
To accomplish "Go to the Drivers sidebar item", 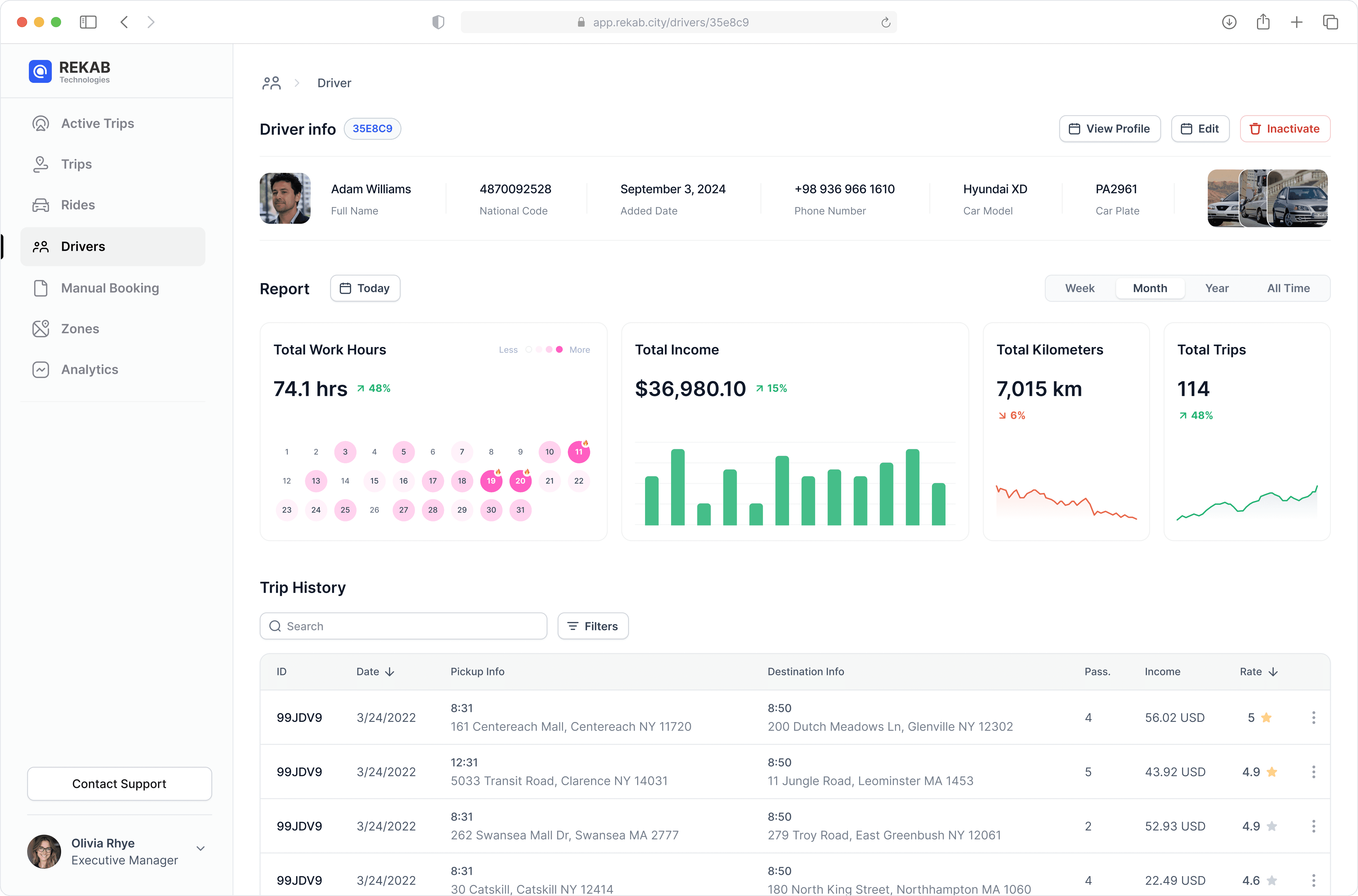I will pos(83,247).
